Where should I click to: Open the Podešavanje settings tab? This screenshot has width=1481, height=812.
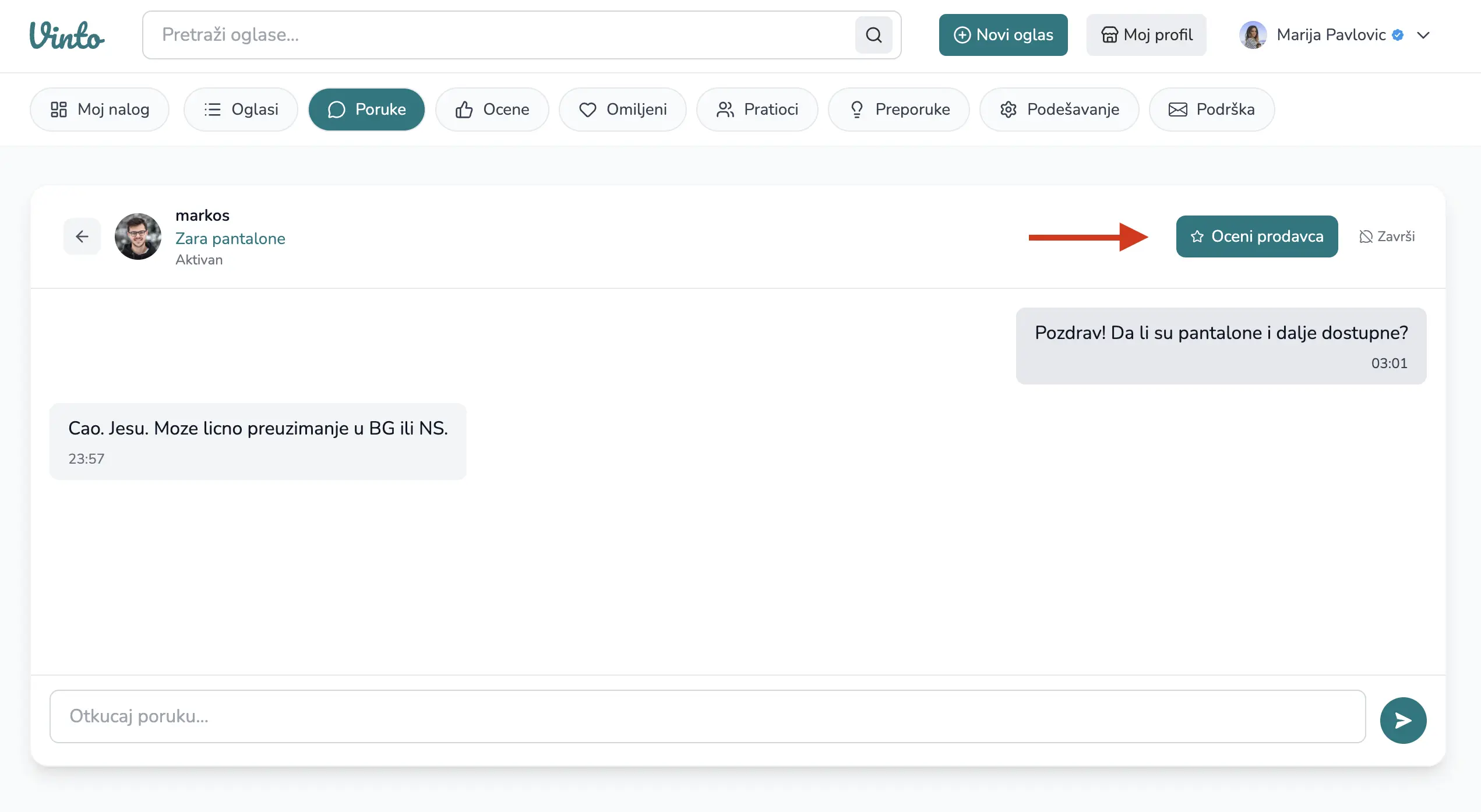click(x=1059, y=110)
